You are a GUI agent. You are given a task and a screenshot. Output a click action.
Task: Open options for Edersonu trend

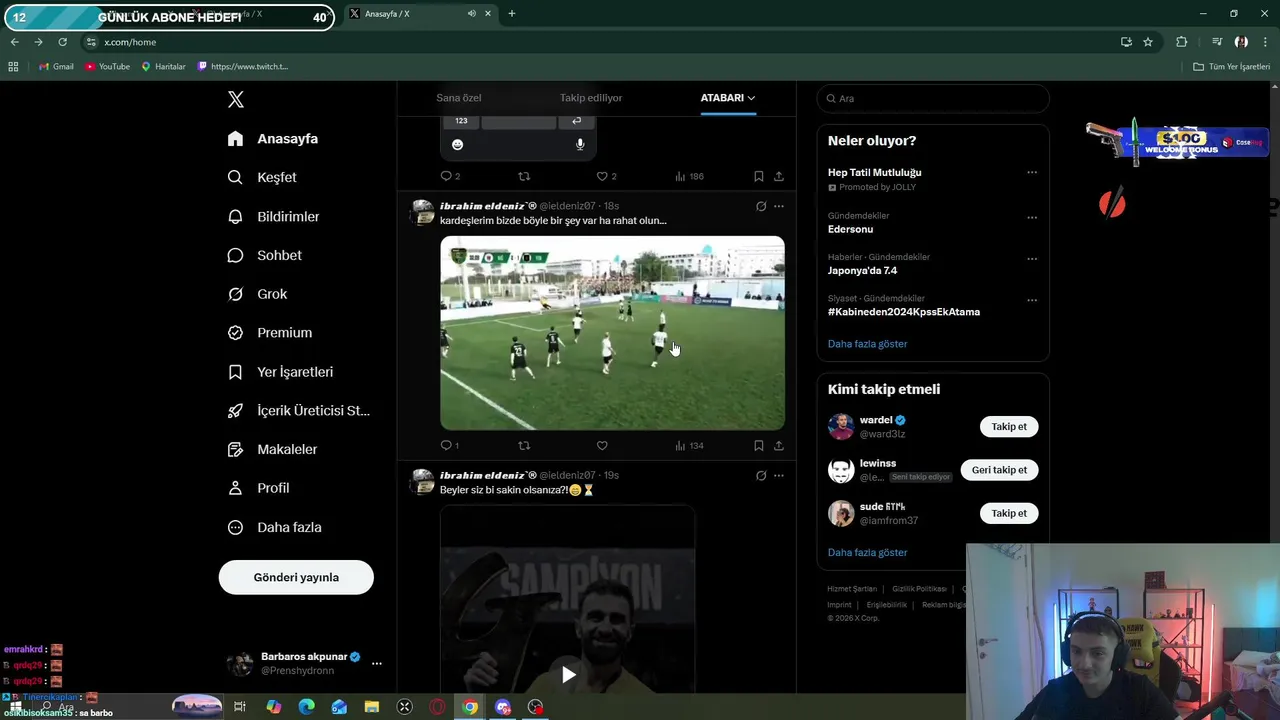(1032, 217)
